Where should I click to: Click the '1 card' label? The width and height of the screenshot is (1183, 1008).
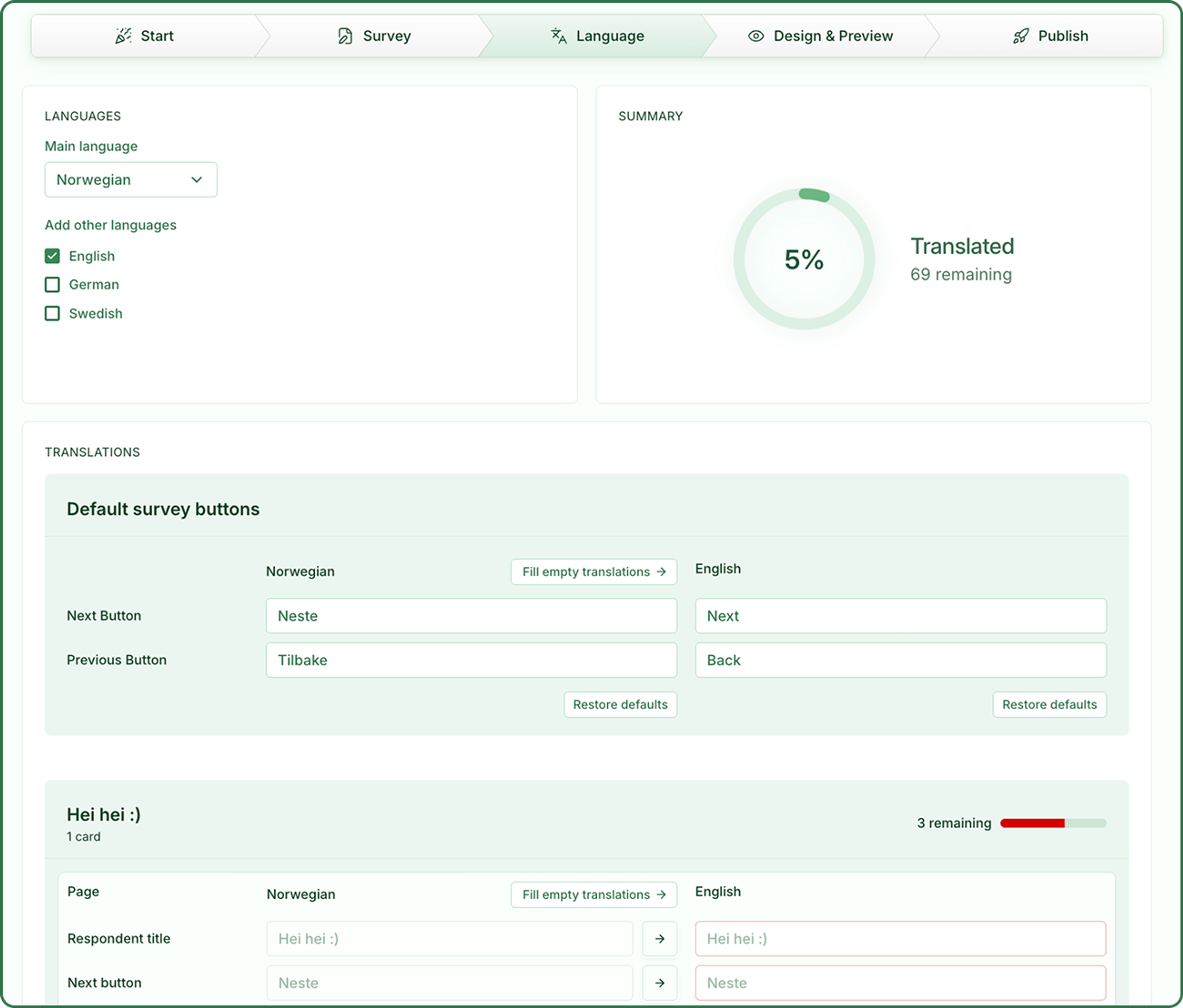click(83, 836)
